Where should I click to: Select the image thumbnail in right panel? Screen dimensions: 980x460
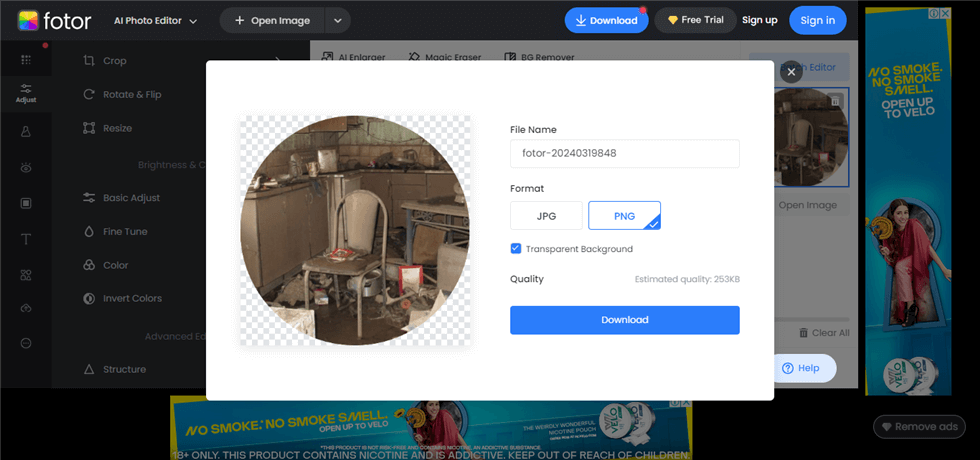pyautogui.click(x=811, y=138)
